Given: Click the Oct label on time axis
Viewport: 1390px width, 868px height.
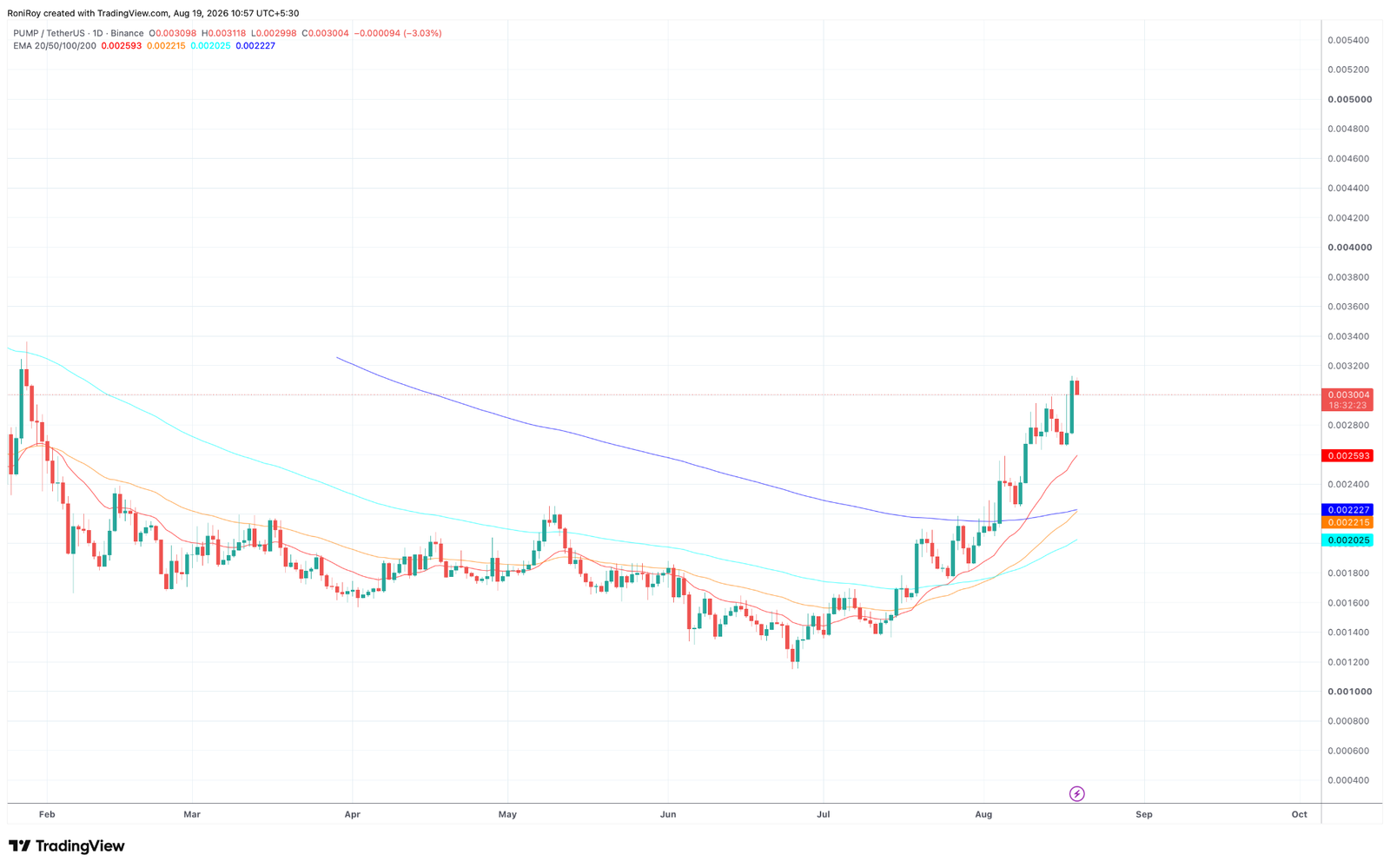Looking at the screenshot, I should [x=1300, y=814].
